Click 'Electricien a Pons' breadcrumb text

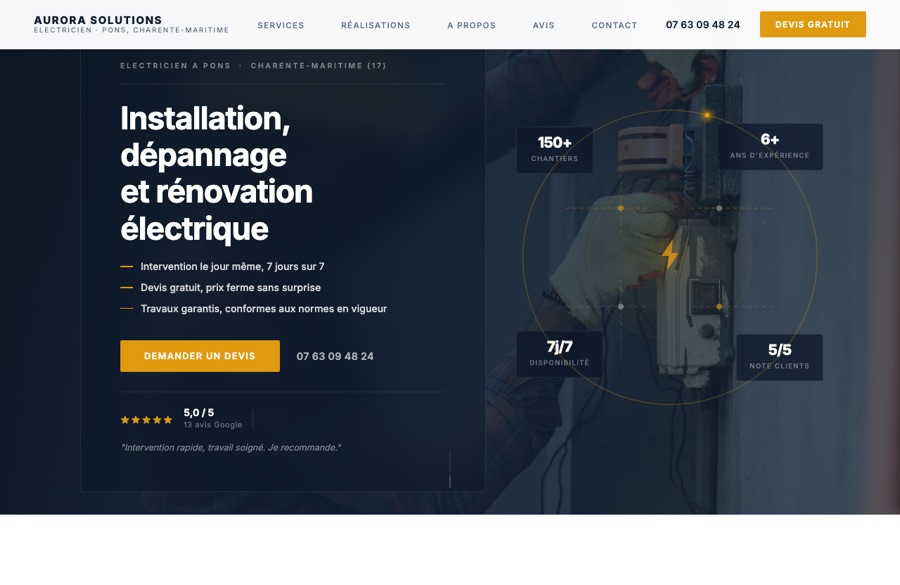click(x=175, y=65)
